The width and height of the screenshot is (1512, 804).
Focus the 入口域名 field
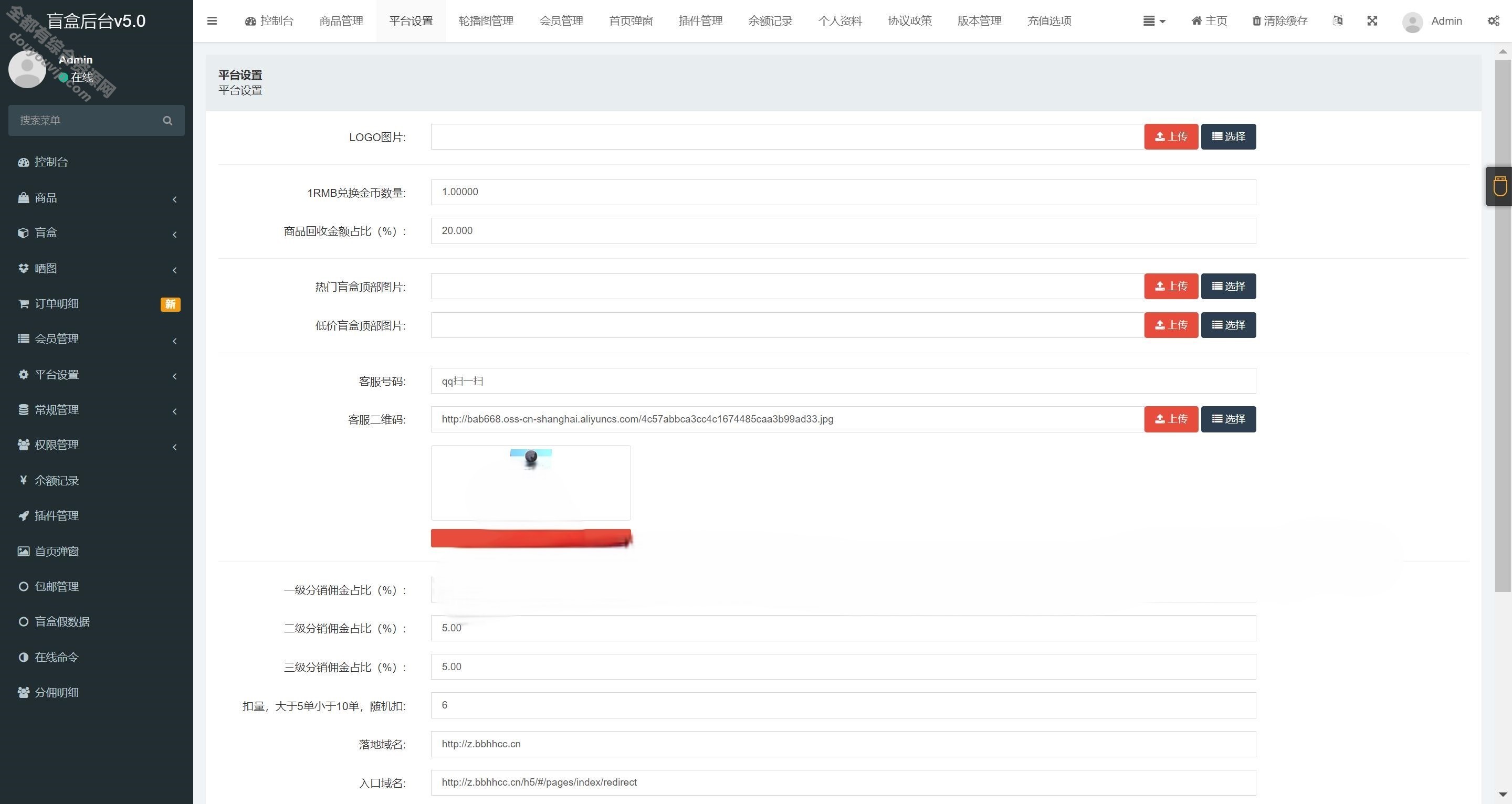[x=843, y=783]
